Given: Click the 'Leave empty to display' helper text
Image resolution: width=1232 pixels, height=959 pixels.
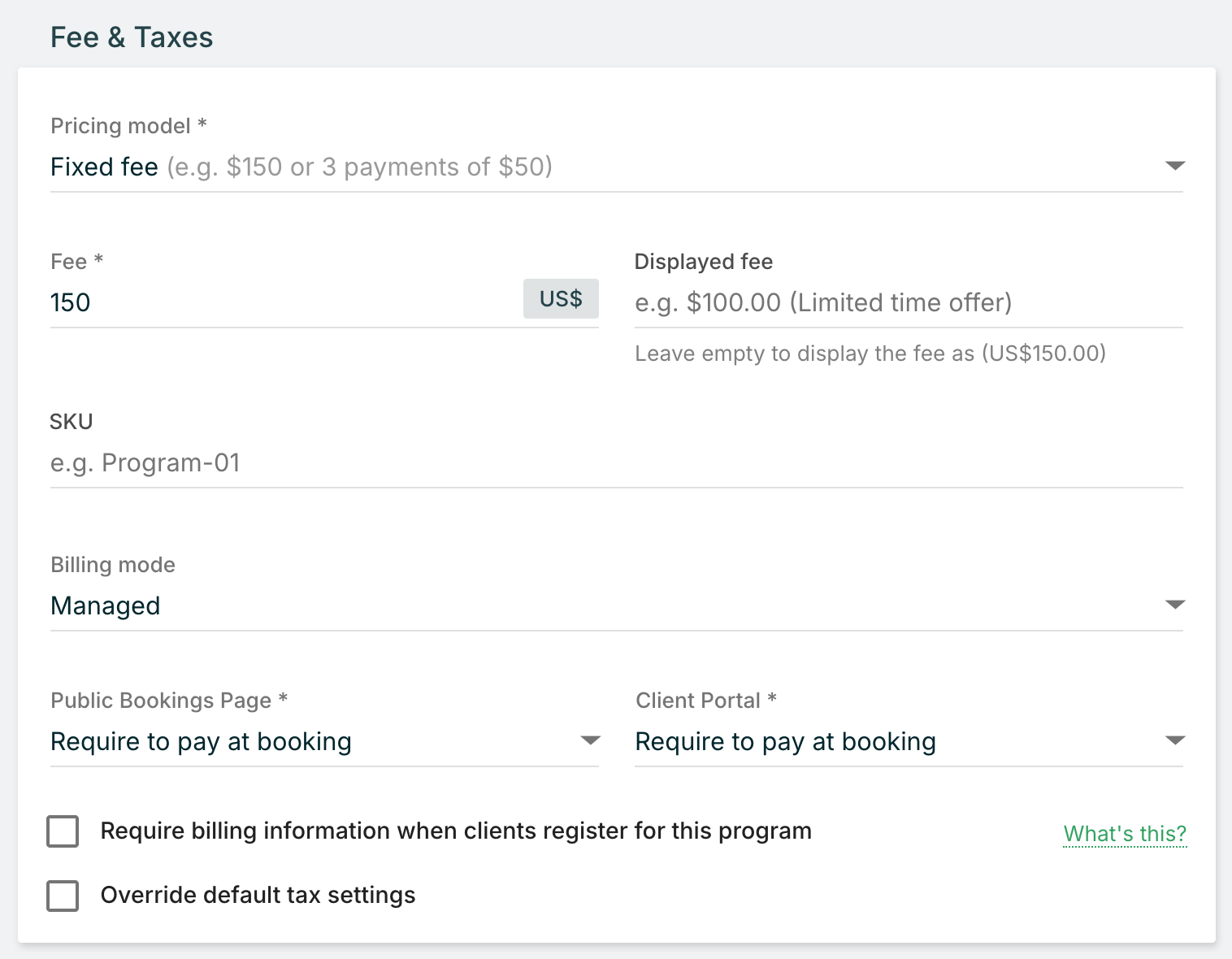Looking at the screenshot, I should (x=870, y=354).
